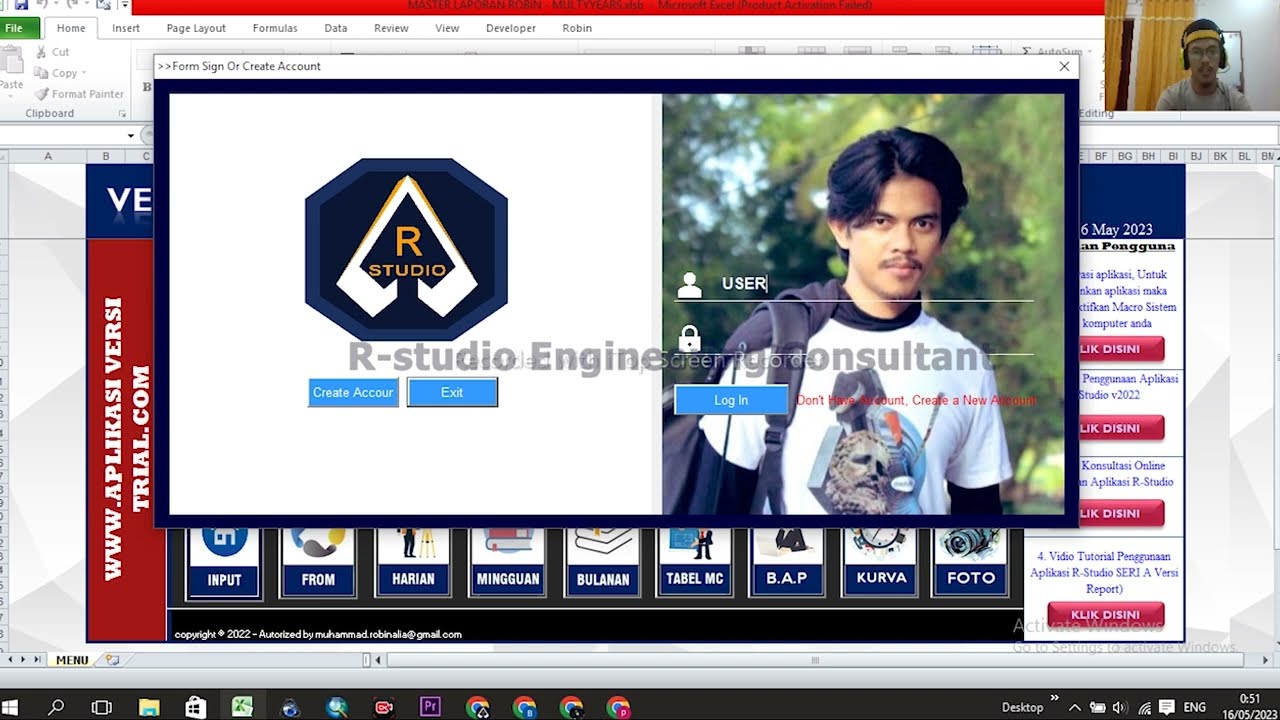Click the ENG language indicator
This screenshot has width=1280, height=720.
pyautogui.click(x=1195, y=707)
